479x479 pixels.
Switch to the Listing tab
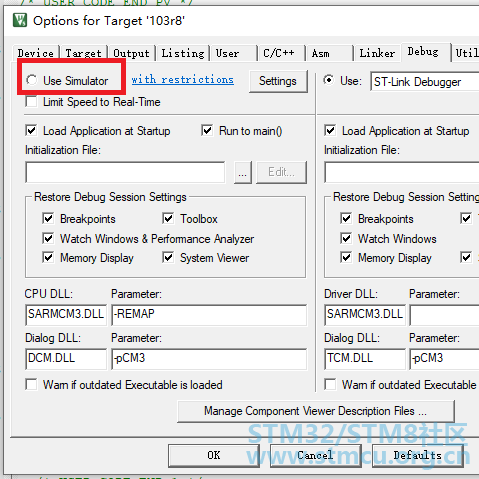pos(183,53)
